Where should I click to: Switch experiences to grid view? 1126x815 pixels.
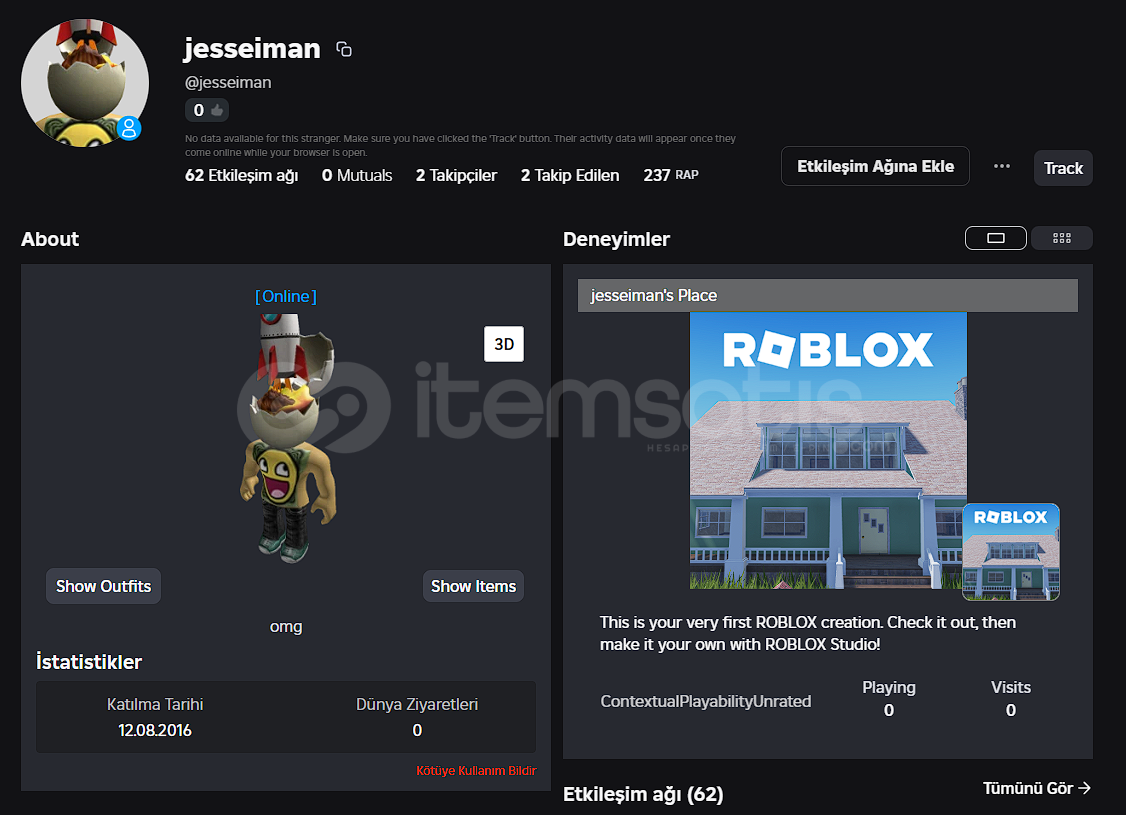pos(1061,238)
